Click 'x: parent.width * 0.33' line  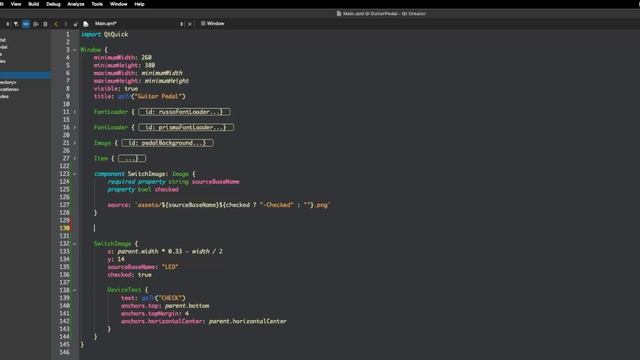[165, 251]
